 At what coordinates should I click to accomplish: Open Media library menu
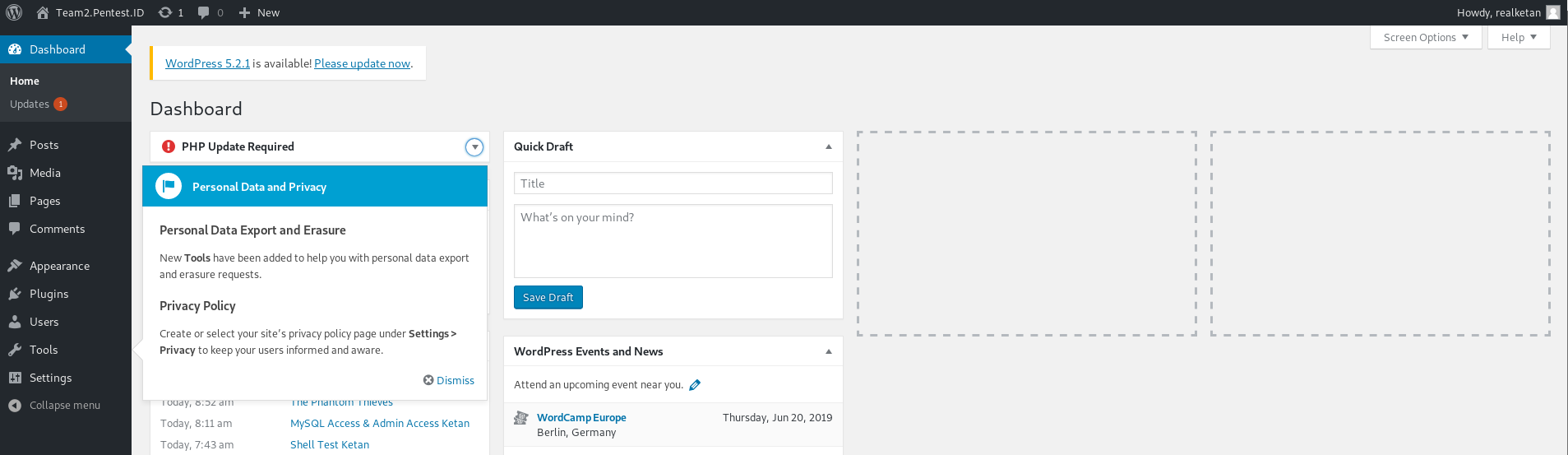[x=66, y=173]
